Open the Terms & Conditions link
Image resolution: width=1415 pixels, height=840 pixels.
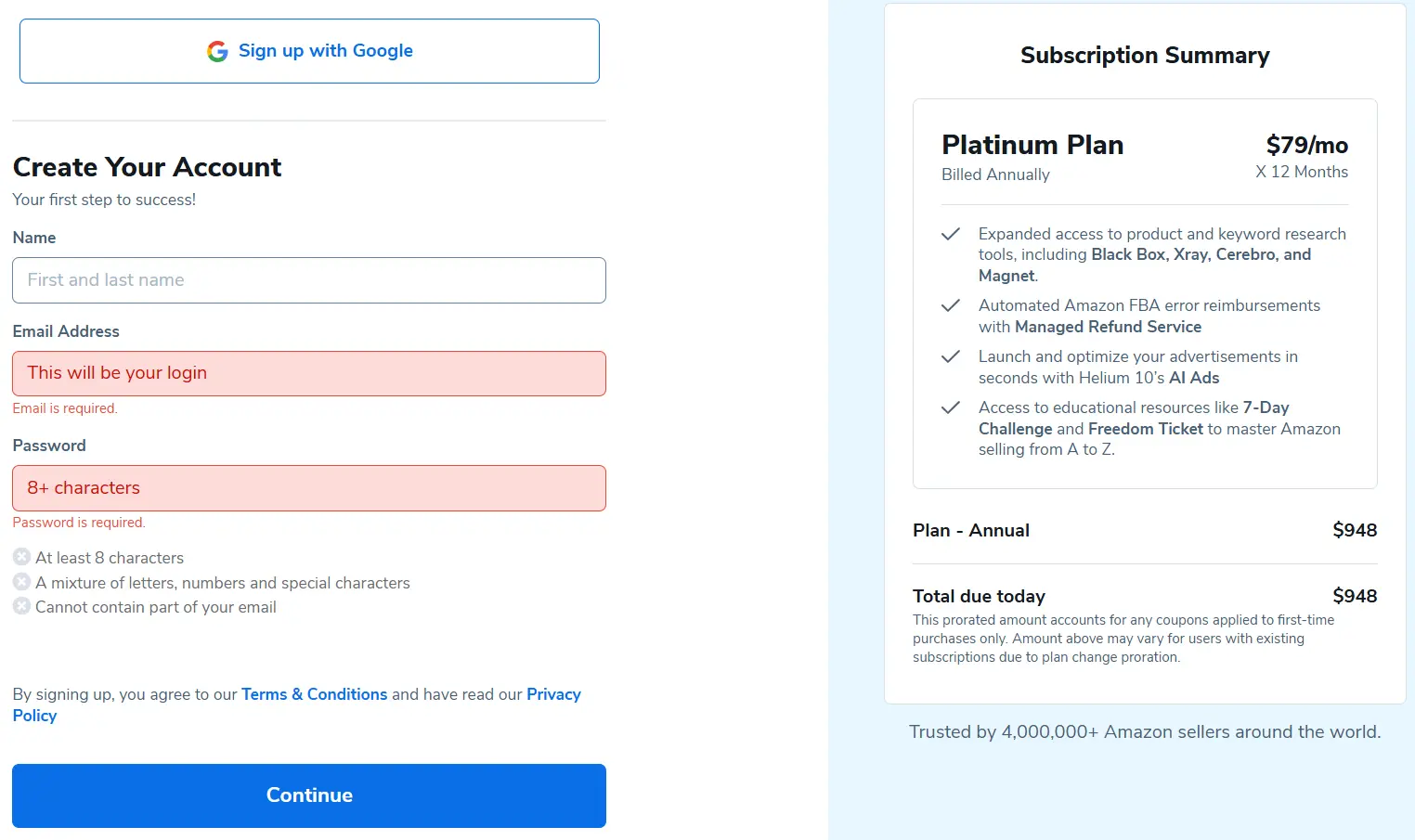314,693
